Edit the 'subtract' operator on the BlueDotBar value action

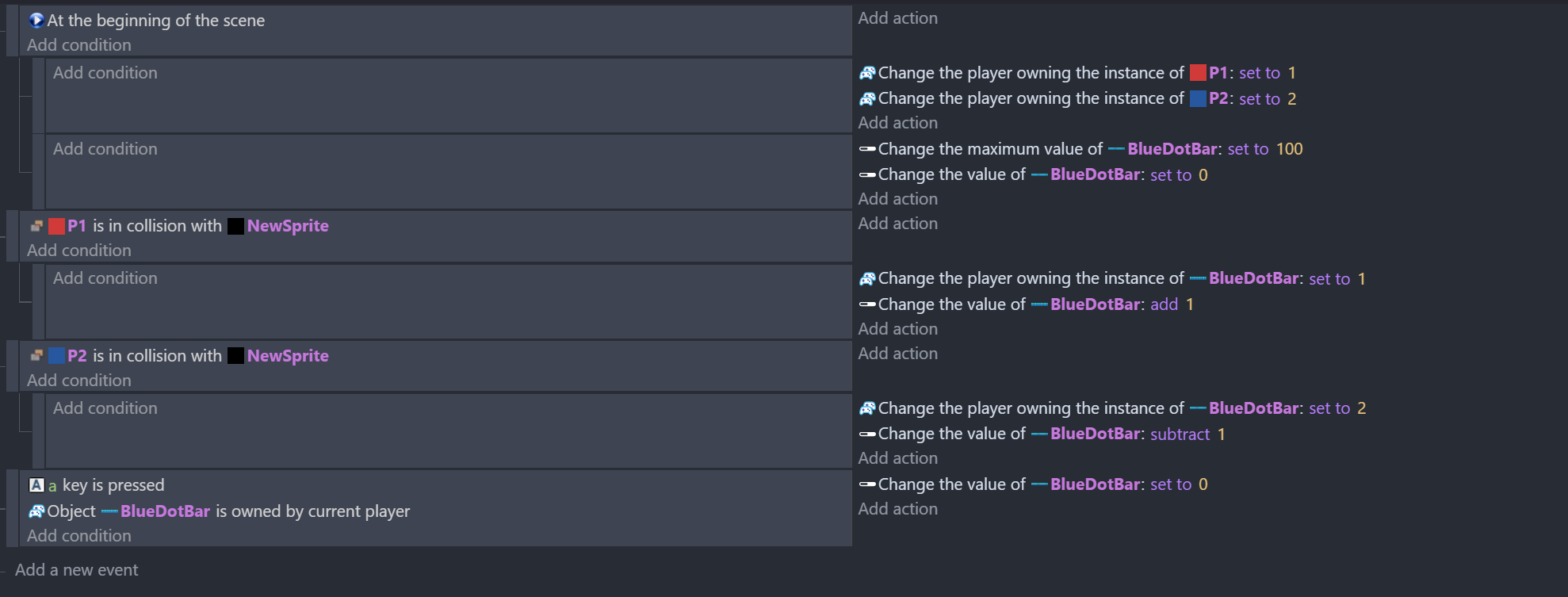(1180, 434)
